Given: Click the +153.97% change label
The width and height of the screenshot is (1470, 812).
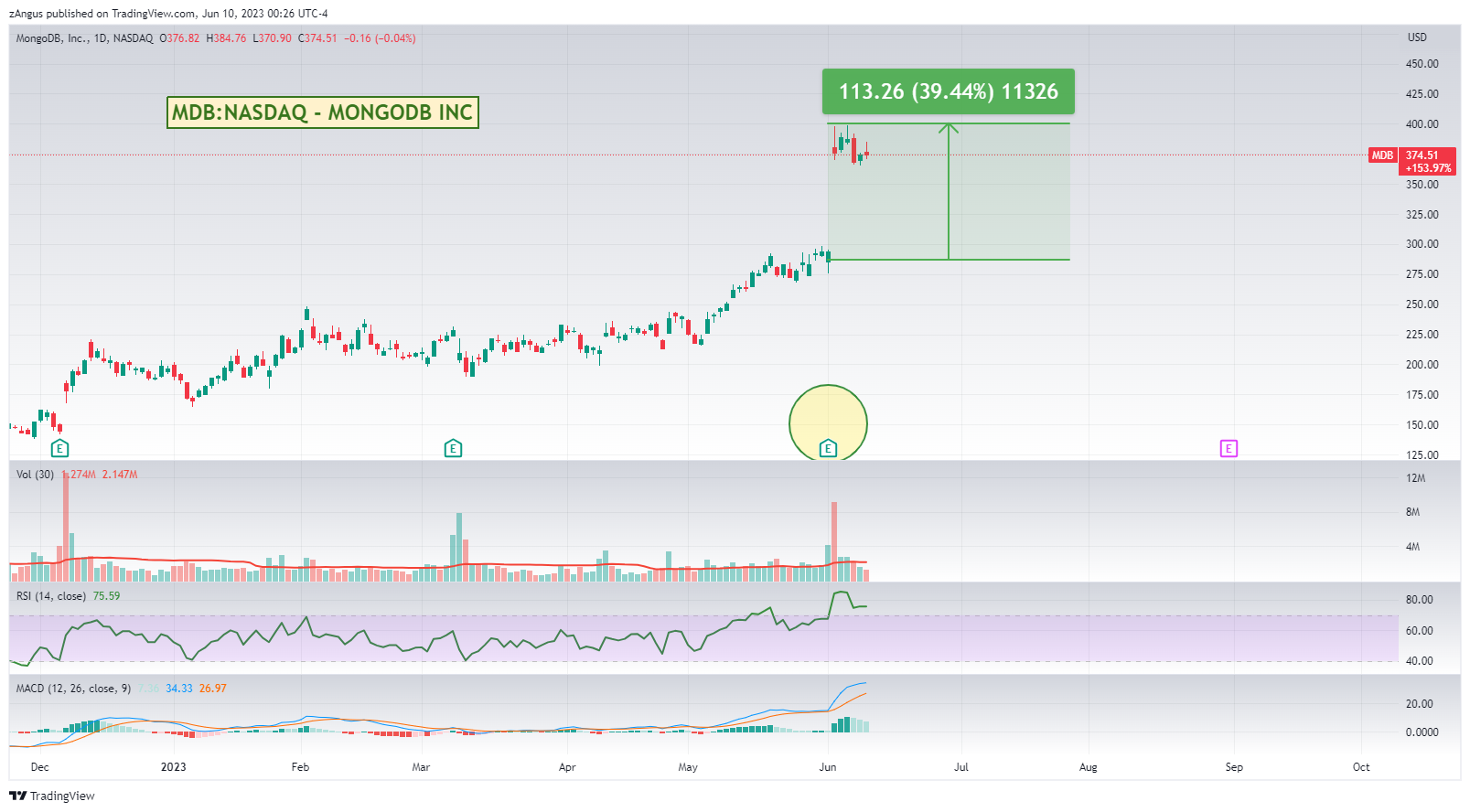Looking at the screenshot, I should point(1428,168).
